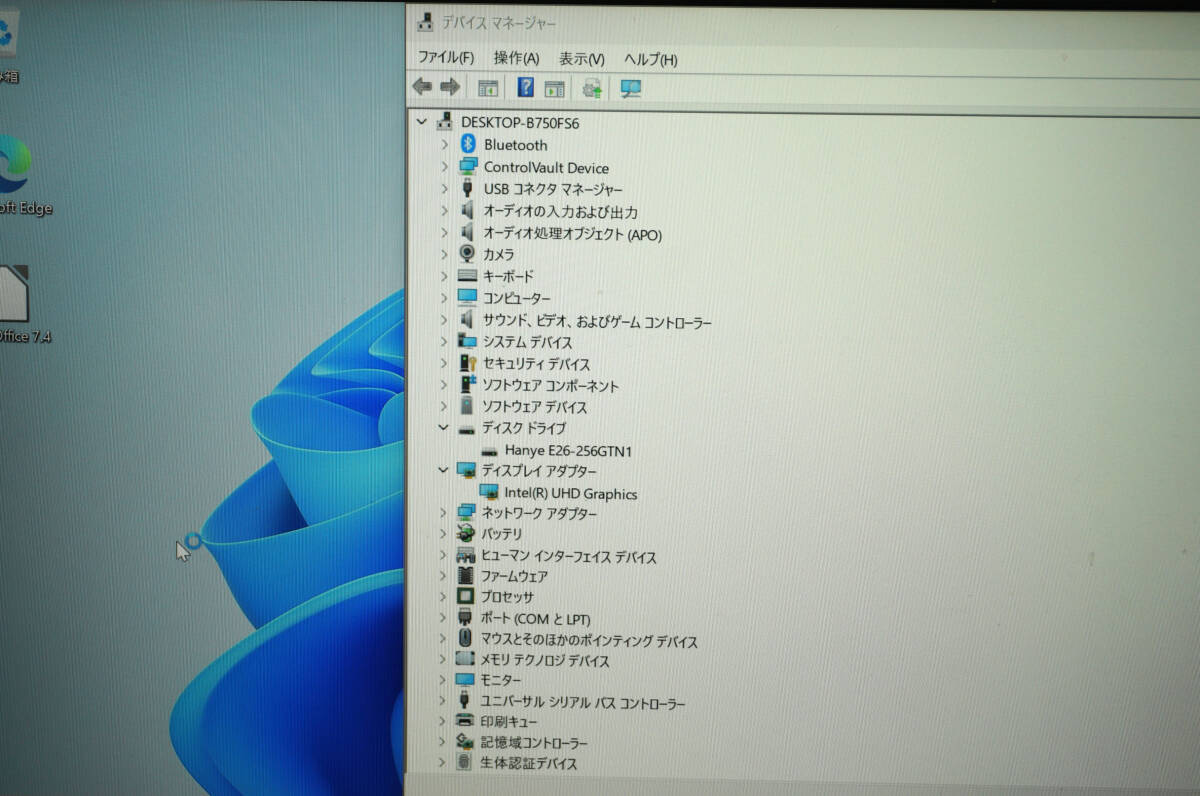Click the action pane toolbar icon beside Help
Viewport: 1200px width, 796px height.
(x=555, y=88)
